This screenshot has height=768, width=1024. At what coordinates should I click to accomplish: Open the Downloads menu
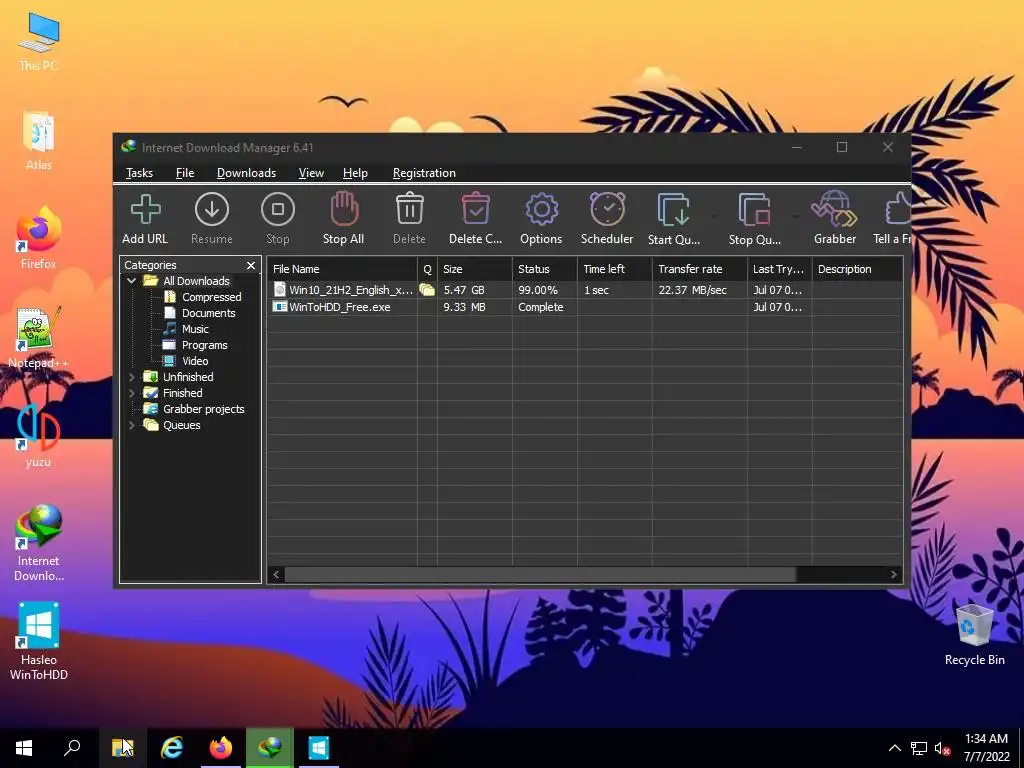point(246,173)
